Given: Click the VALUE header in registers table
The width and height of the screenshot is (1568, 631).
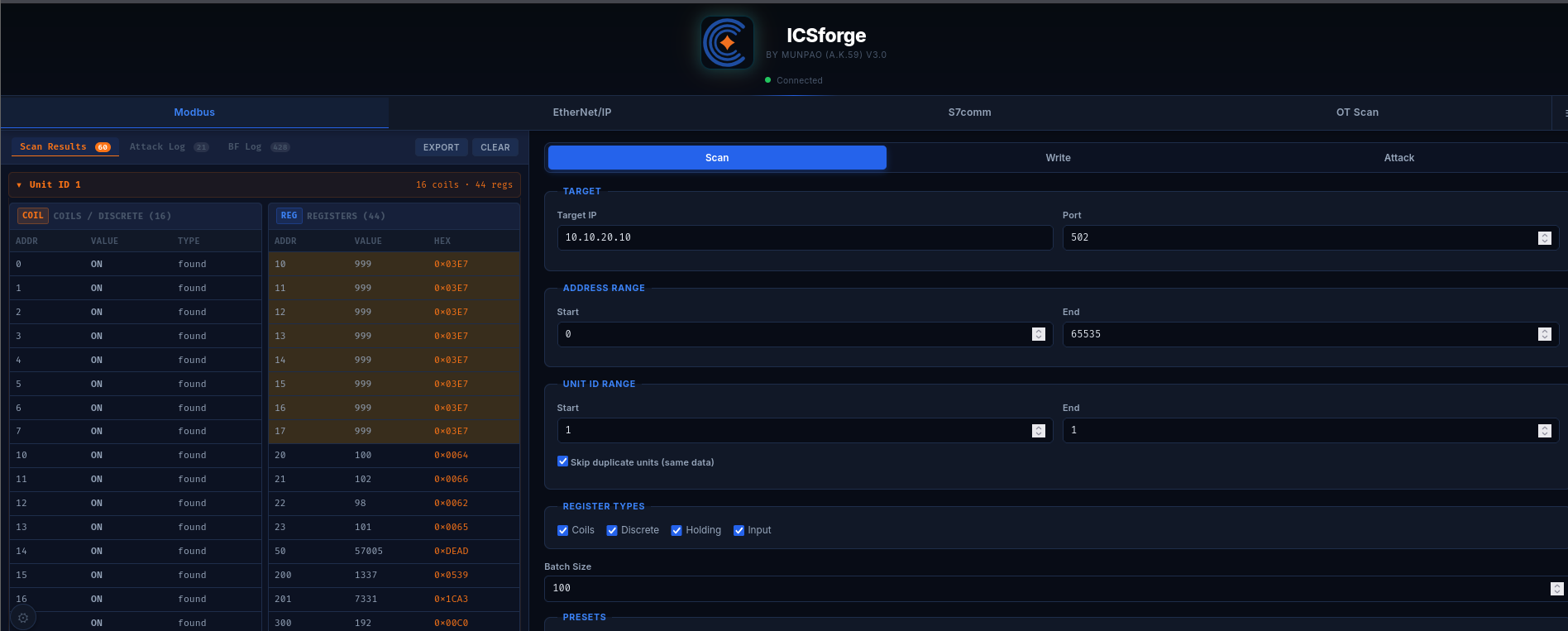Looking at the screenshot, I should click(x=368, y=241).
